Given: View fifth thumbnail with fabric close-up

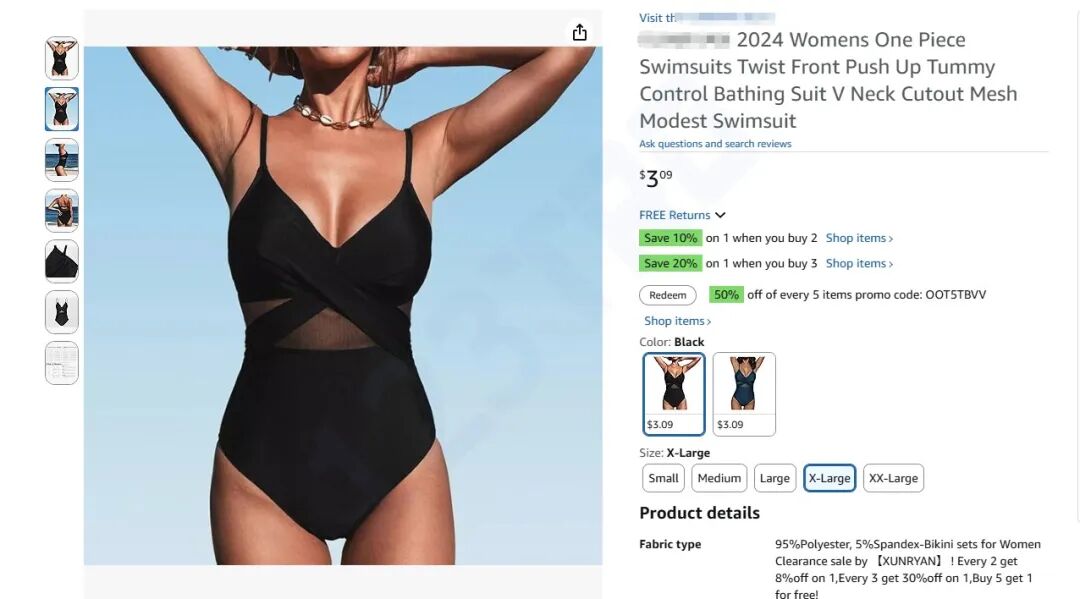Looking at the screenshot, I should [x=62, y=262].
